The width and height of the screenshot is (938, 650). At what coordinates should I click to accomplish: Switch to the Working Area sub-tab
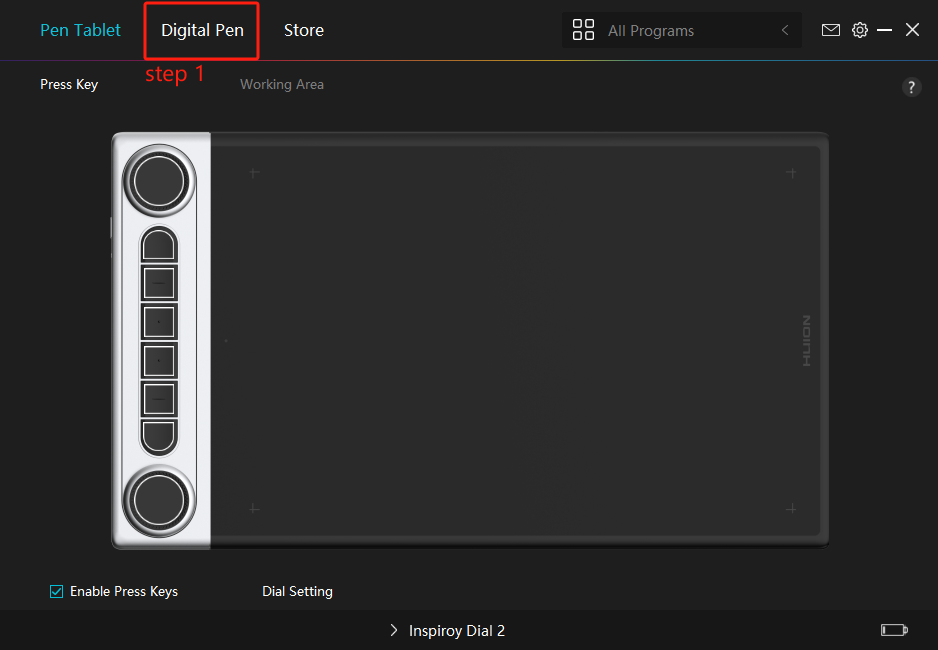281,84
